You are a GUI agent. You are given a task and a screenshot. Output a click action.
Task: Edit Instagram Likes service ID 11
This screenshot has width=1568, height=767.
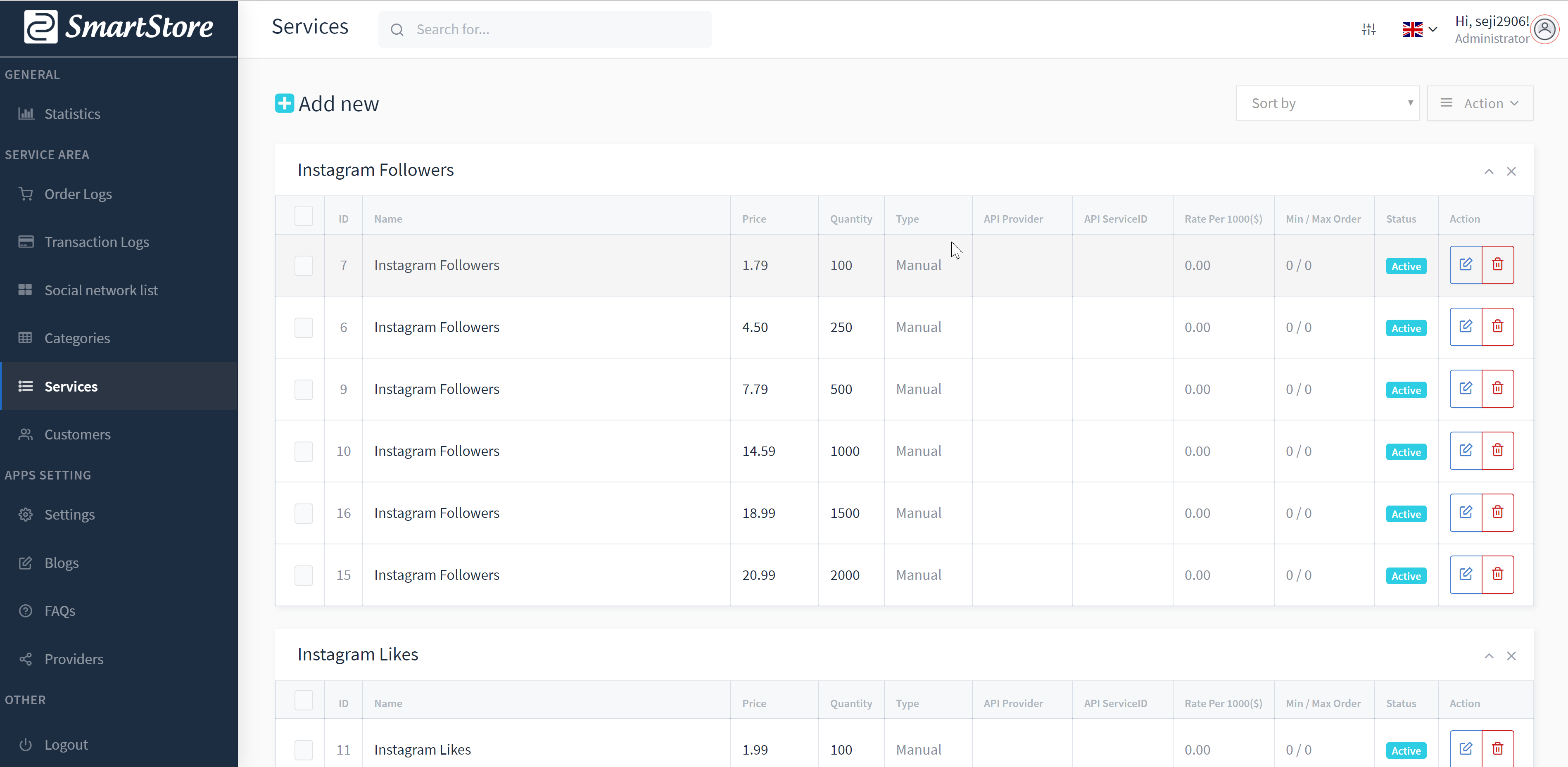(x=1466, y=749)
